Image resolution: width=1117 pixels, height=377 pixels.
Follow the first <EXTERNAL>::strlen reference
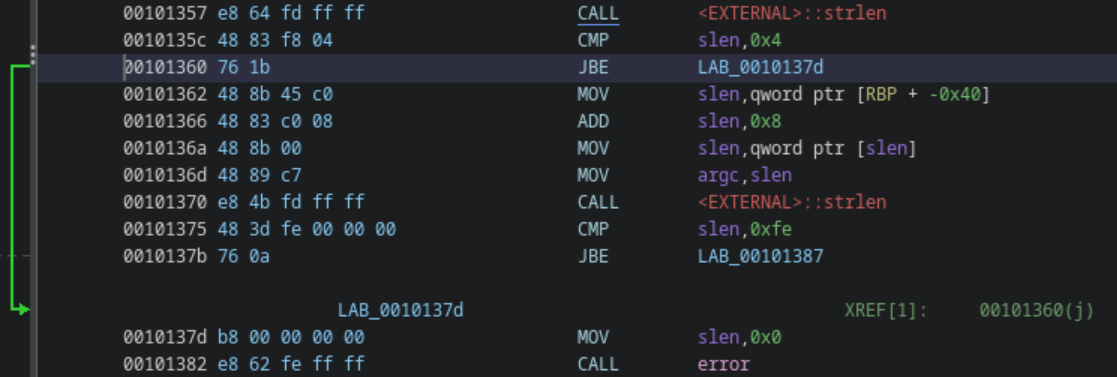[x=792, y=14]
